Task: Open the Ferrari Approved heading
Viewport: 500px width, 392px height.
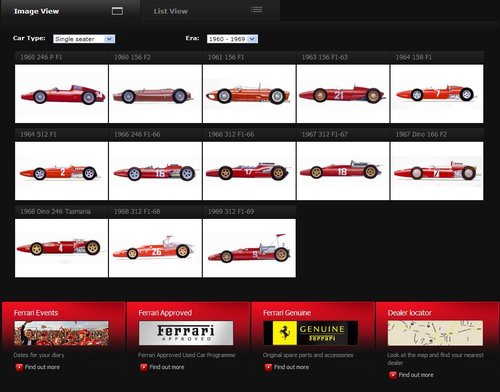Action: [165, 313]
